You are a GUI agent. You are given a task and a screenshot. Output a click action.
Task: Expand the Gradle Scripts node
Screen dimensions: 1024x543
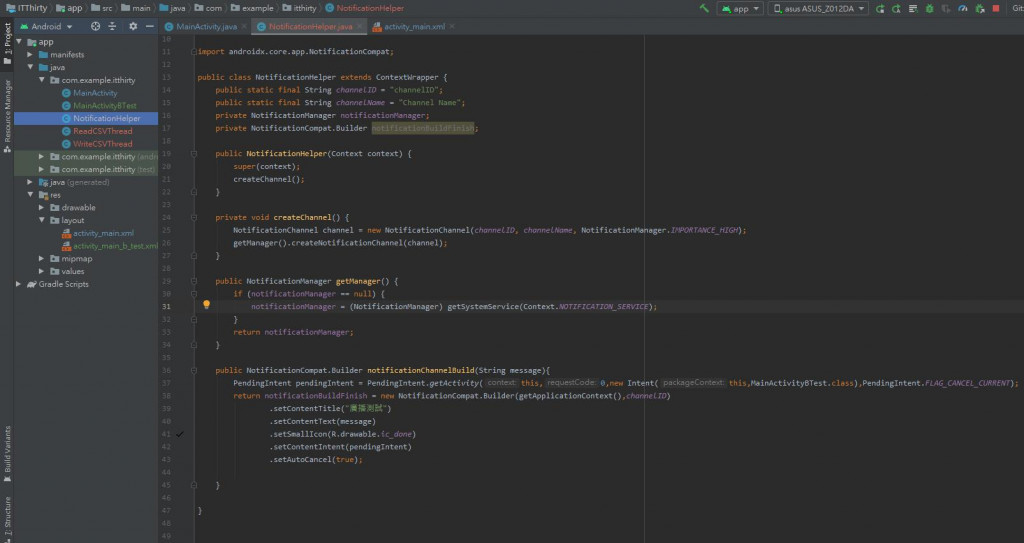(19, 284)
